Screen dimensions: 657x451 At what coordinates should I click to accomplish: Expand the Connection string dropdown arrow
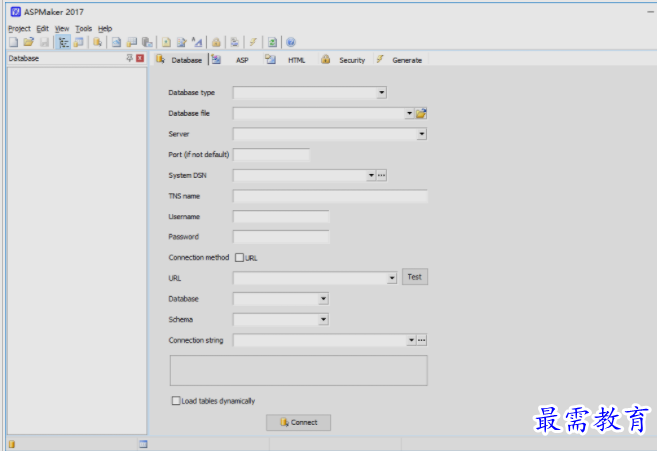tap(411, 340)
